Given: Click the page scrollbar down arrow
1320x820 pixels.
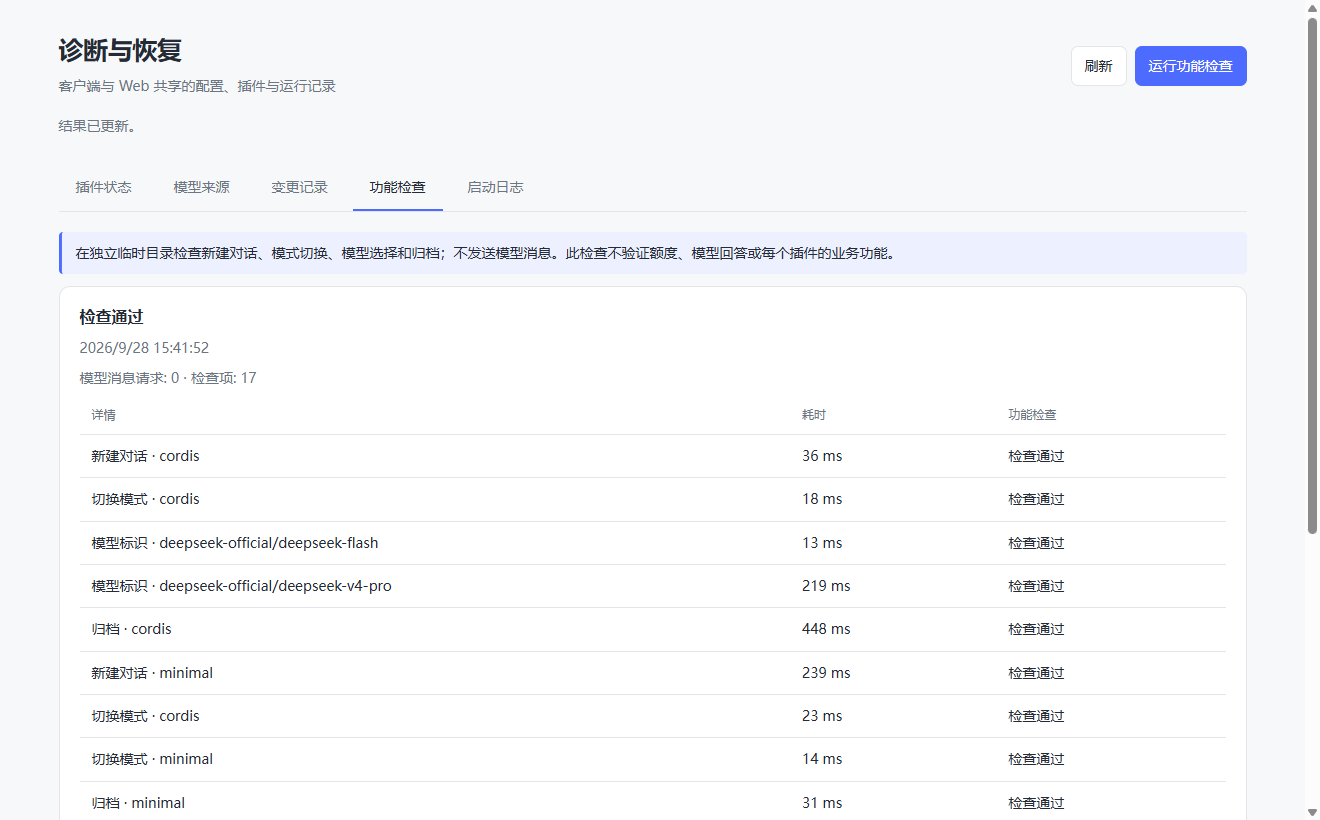Looking at the screenshot, I should (x=1312, y=812).
